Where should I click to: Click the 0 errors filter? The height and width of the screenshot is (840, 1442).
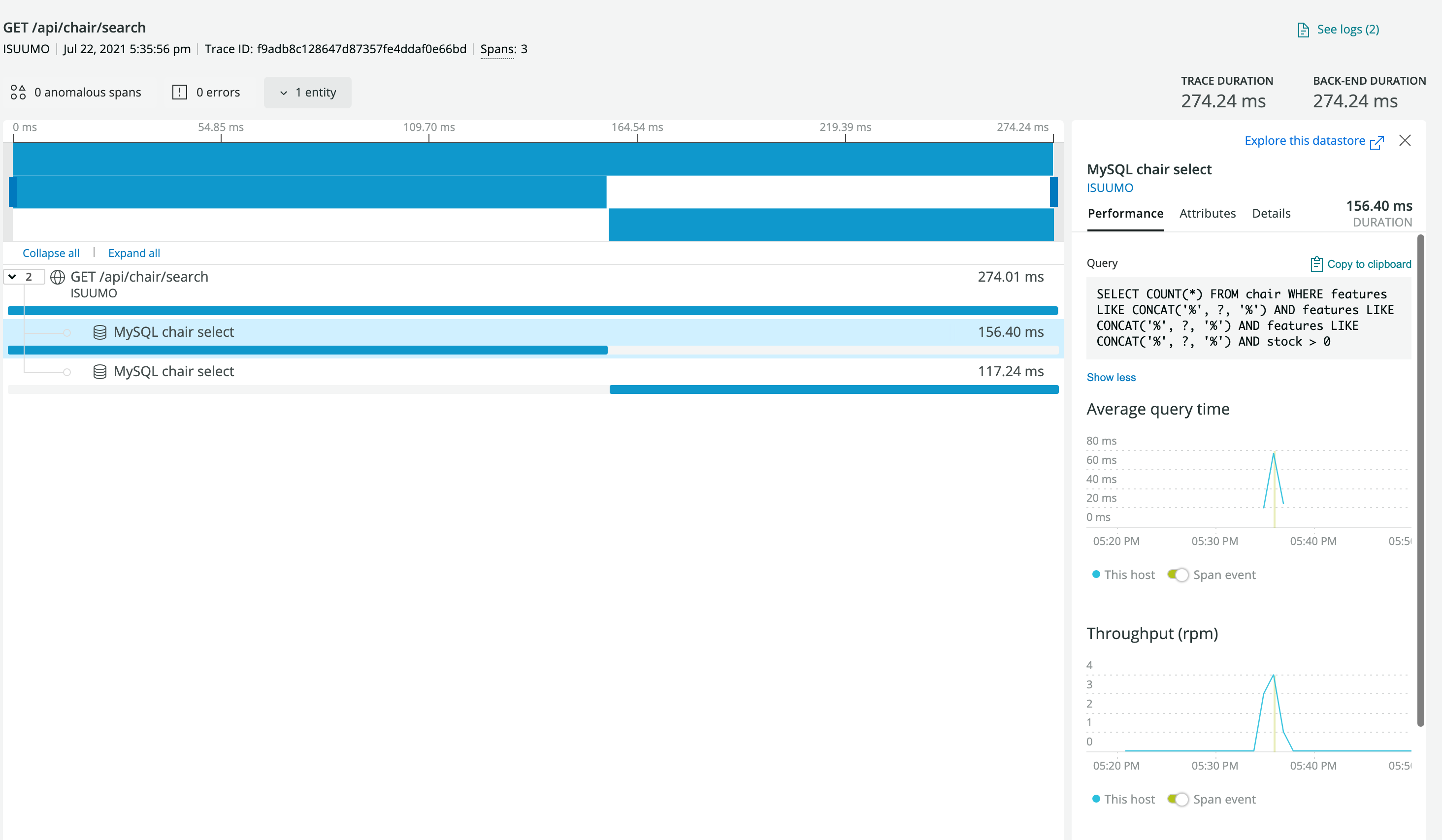click(206, 93)
